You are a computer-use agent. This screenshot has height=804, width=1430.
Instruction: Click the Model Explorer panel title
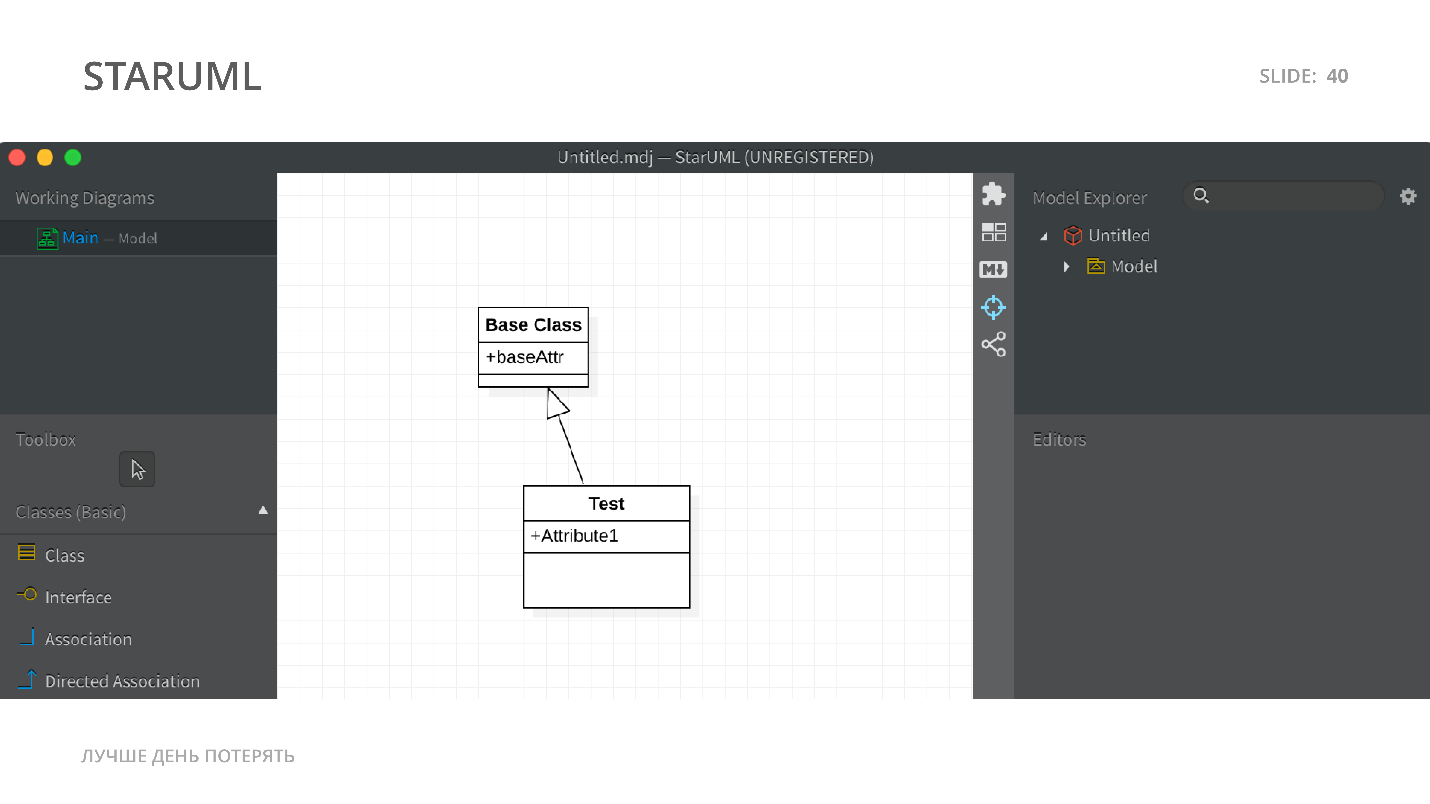tap(1090, 198)
